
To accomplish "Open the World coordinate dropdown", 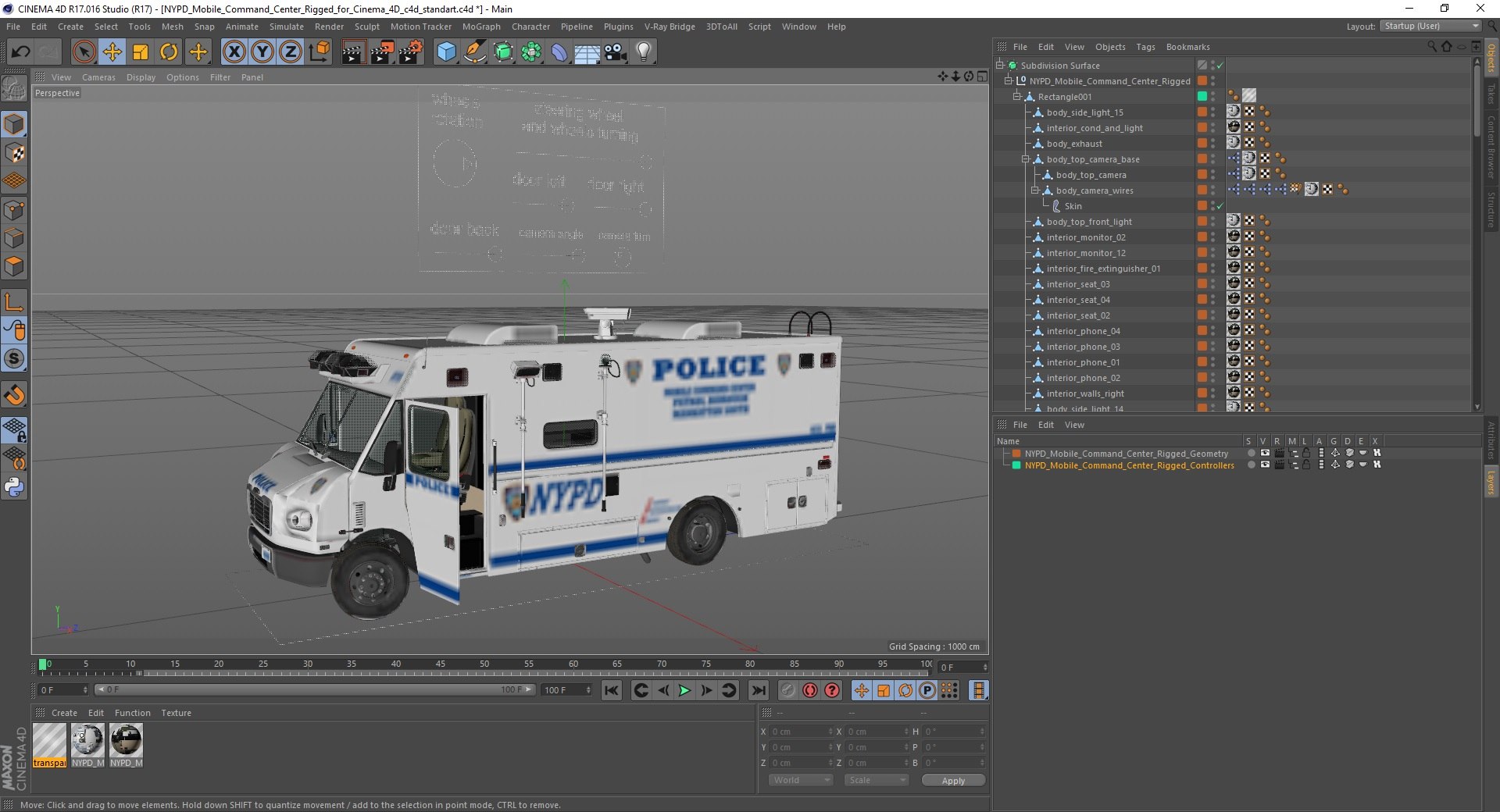I will [801, 780].
